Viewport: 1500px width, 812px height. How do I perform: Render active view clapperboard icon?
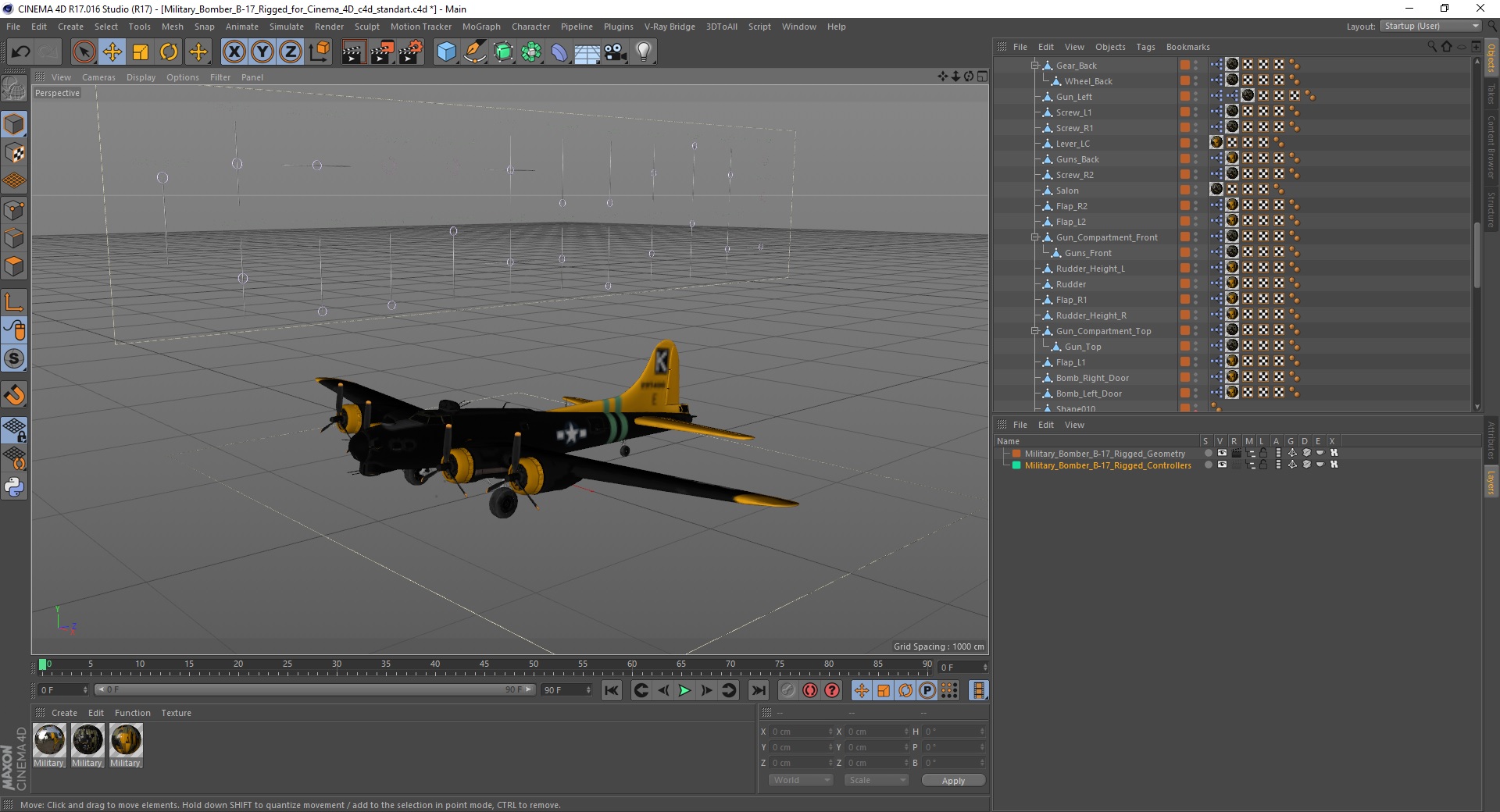click(353, 52)
